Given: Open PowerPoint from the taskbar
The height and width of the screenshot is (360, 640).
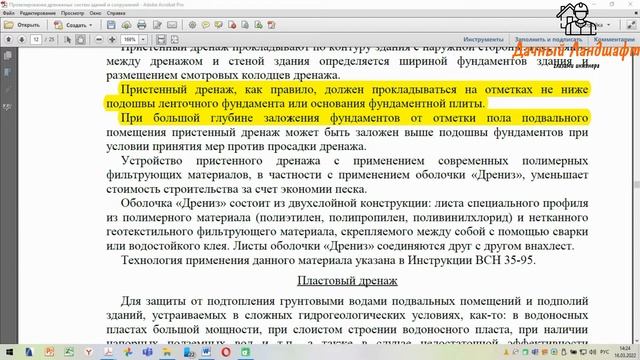Looking at the screenshot, I should click(49, 352).
